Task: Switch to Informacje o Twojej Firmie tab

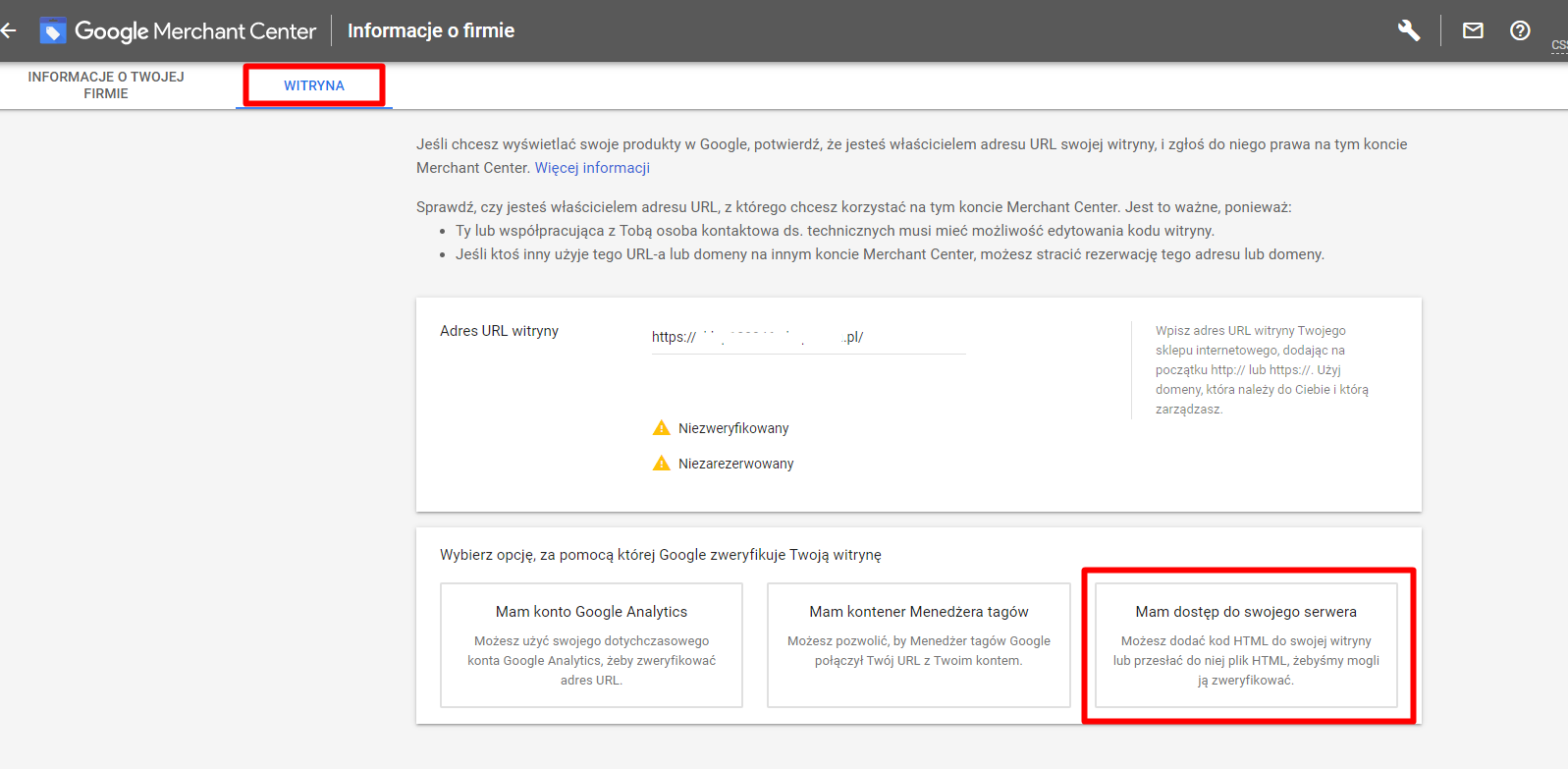Action: tap(106, 85)
